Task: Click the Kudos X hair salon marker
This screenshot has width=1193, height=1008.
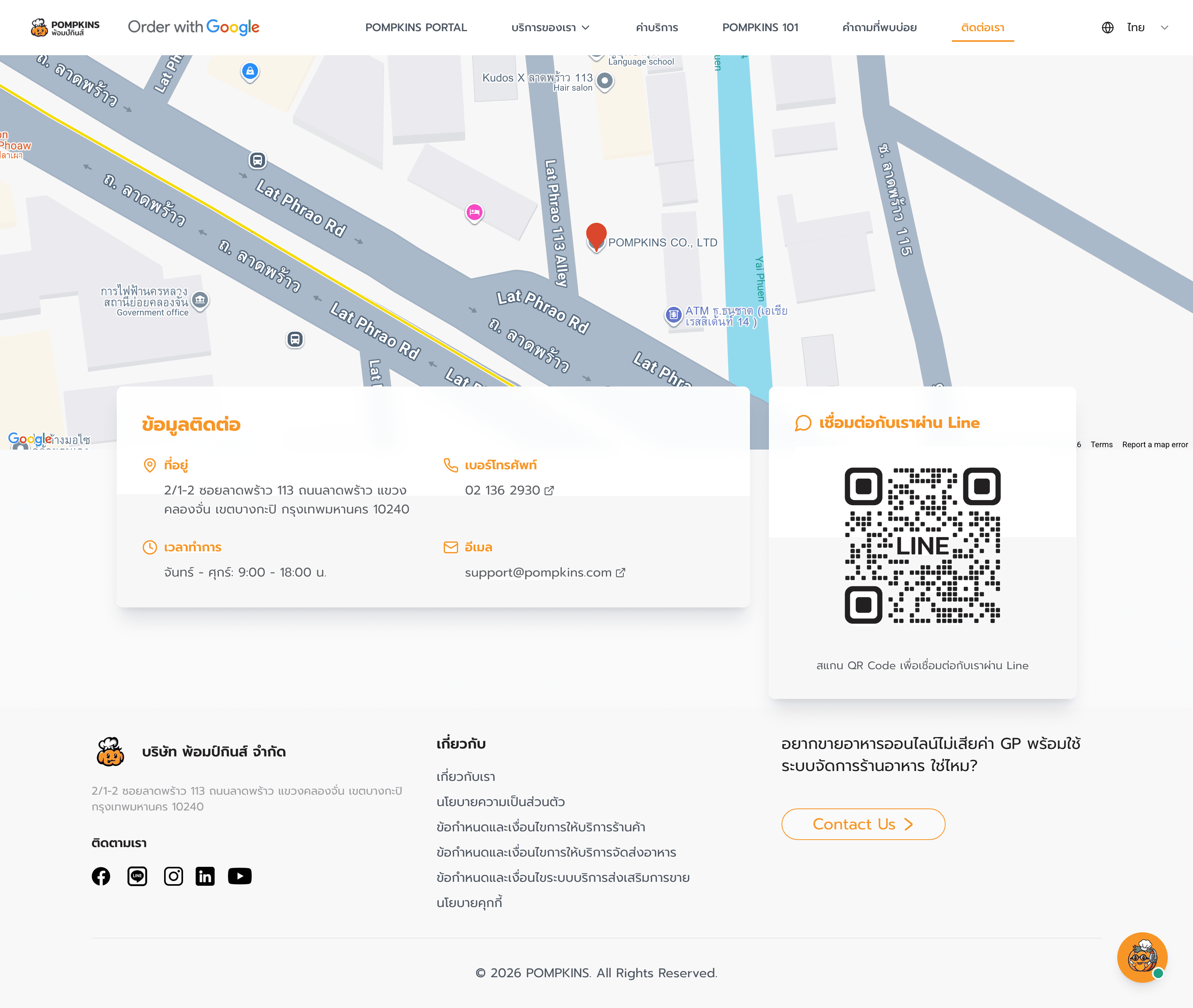Action: point(605,81)
